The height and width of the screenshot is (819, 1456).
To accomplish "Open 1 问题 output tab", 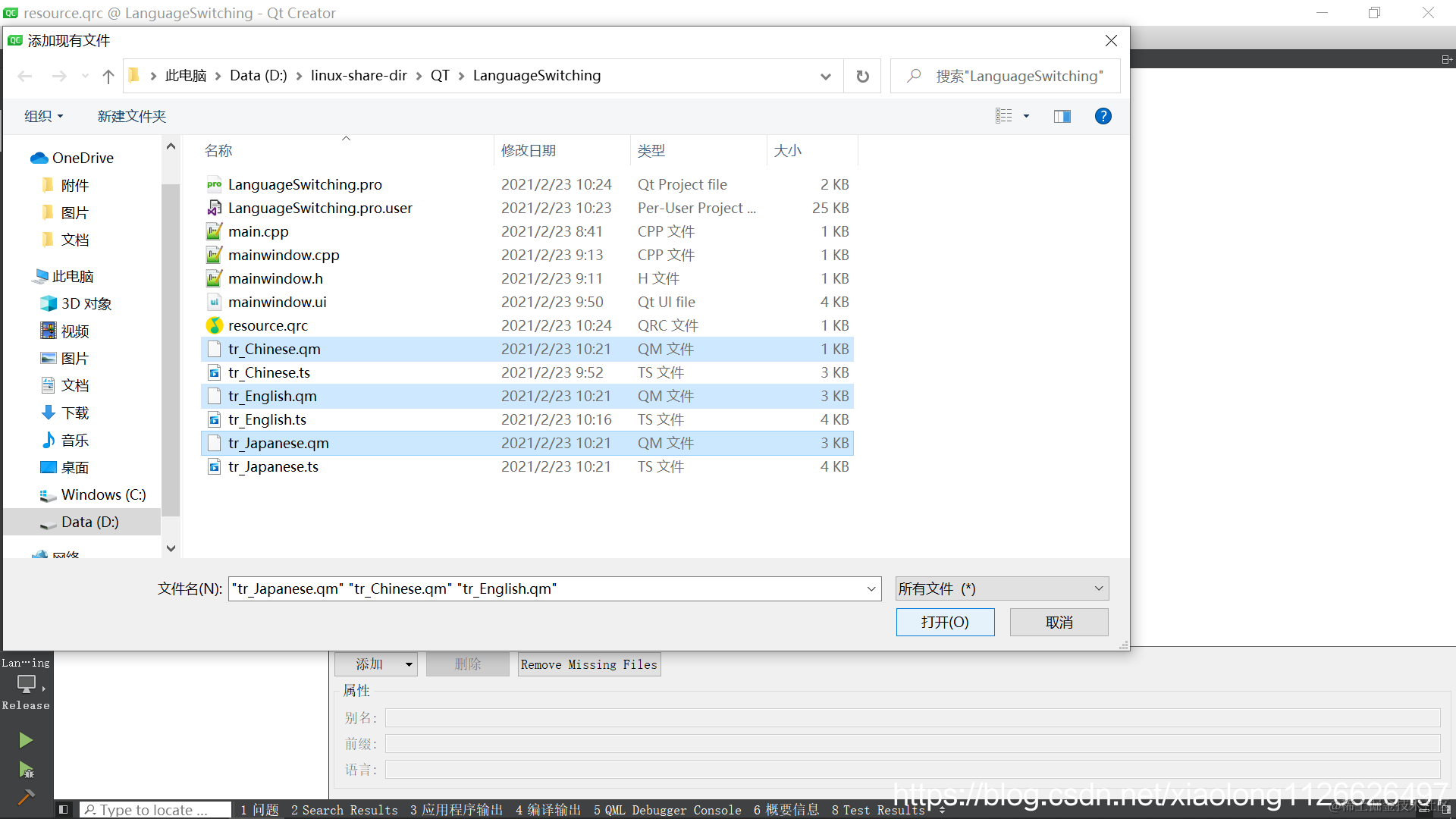I will pos(259,810).
